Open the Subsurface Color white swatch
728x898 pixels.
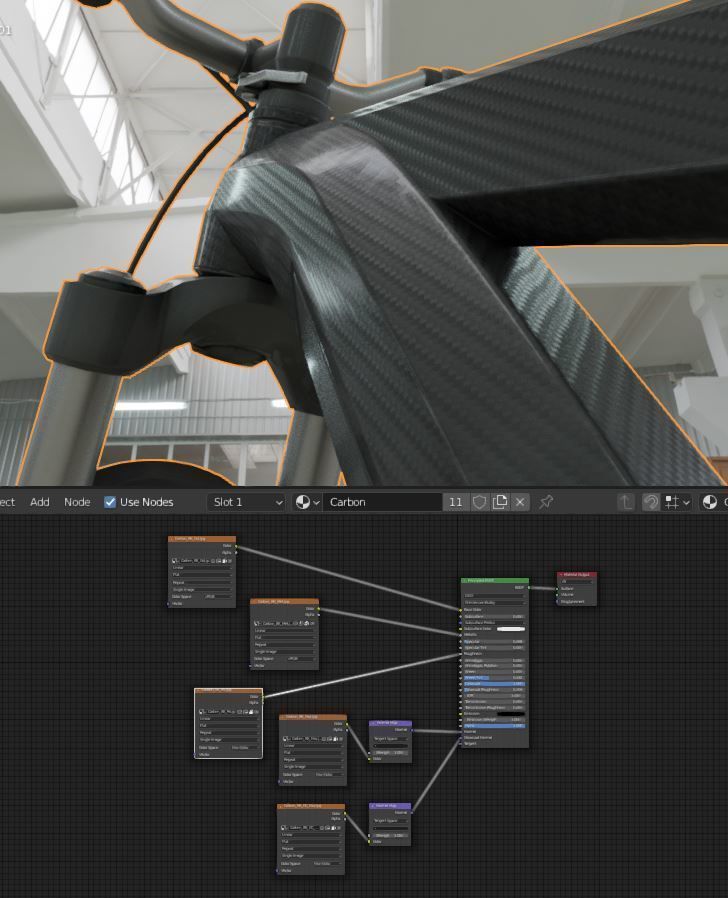[511, 629]
